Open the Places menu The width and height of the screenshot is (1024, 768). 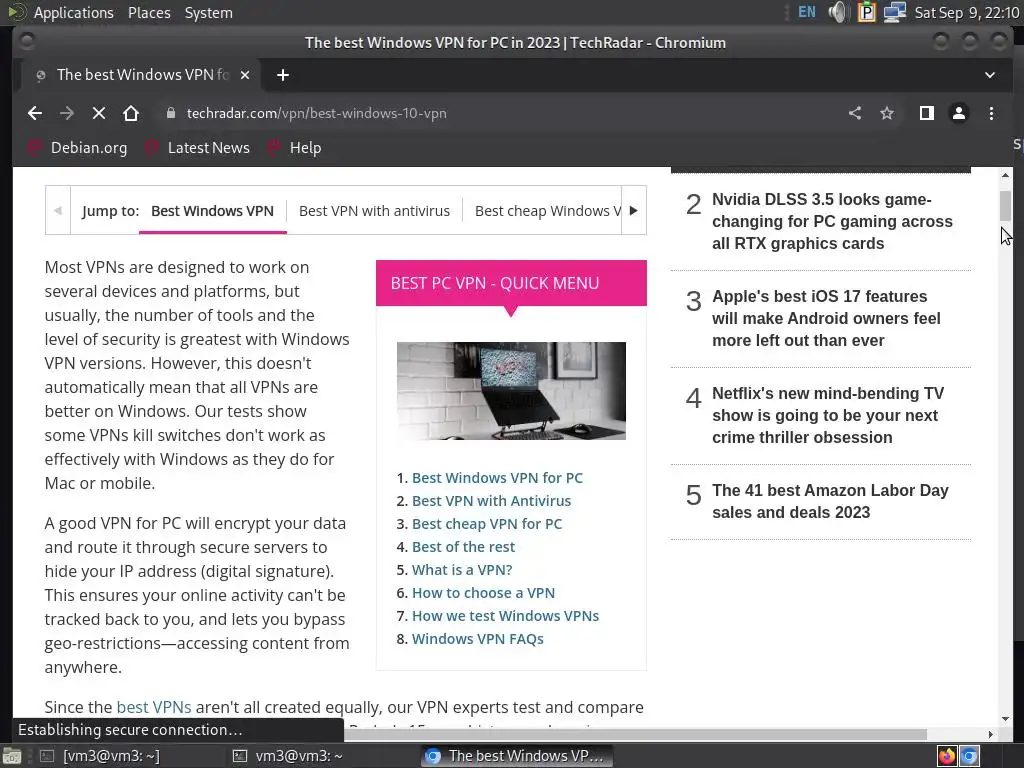(149, 12)
